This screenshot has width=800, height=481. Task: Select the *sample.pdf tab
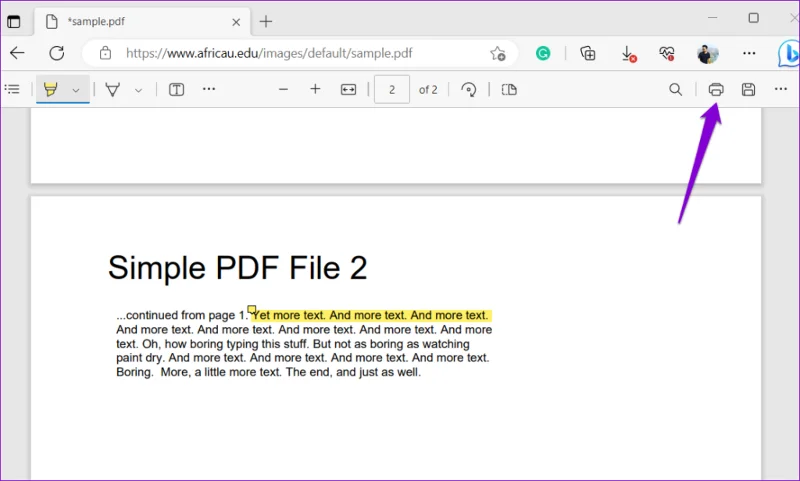tap(142, 22)
